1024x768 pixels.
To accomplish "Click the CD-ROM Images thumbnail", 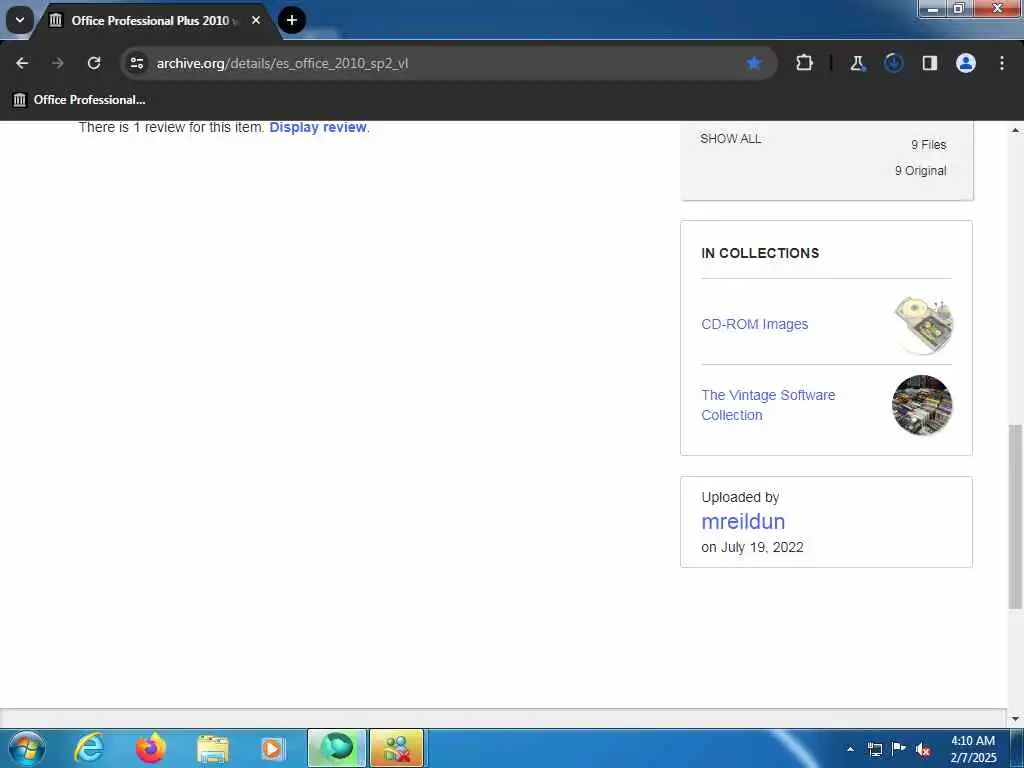I will (x=923, y=324).
